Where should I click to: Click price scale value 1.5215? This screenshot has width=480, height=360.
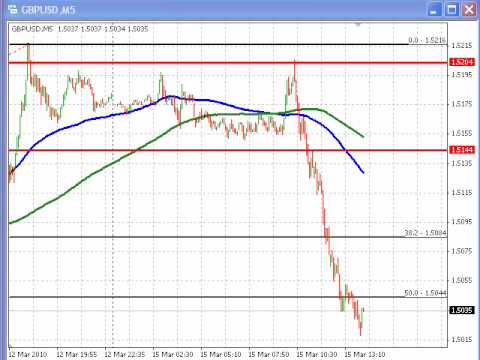462,46
